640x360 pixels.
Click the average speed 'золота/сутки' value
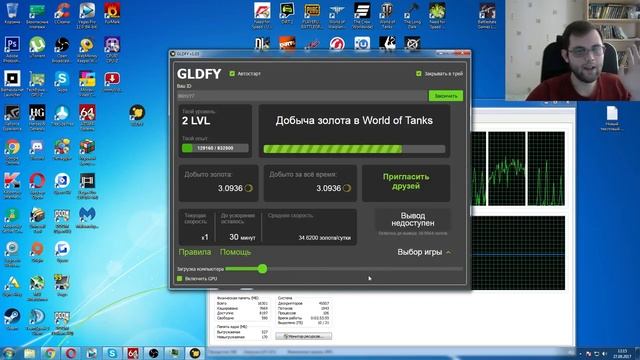point(324,238)
